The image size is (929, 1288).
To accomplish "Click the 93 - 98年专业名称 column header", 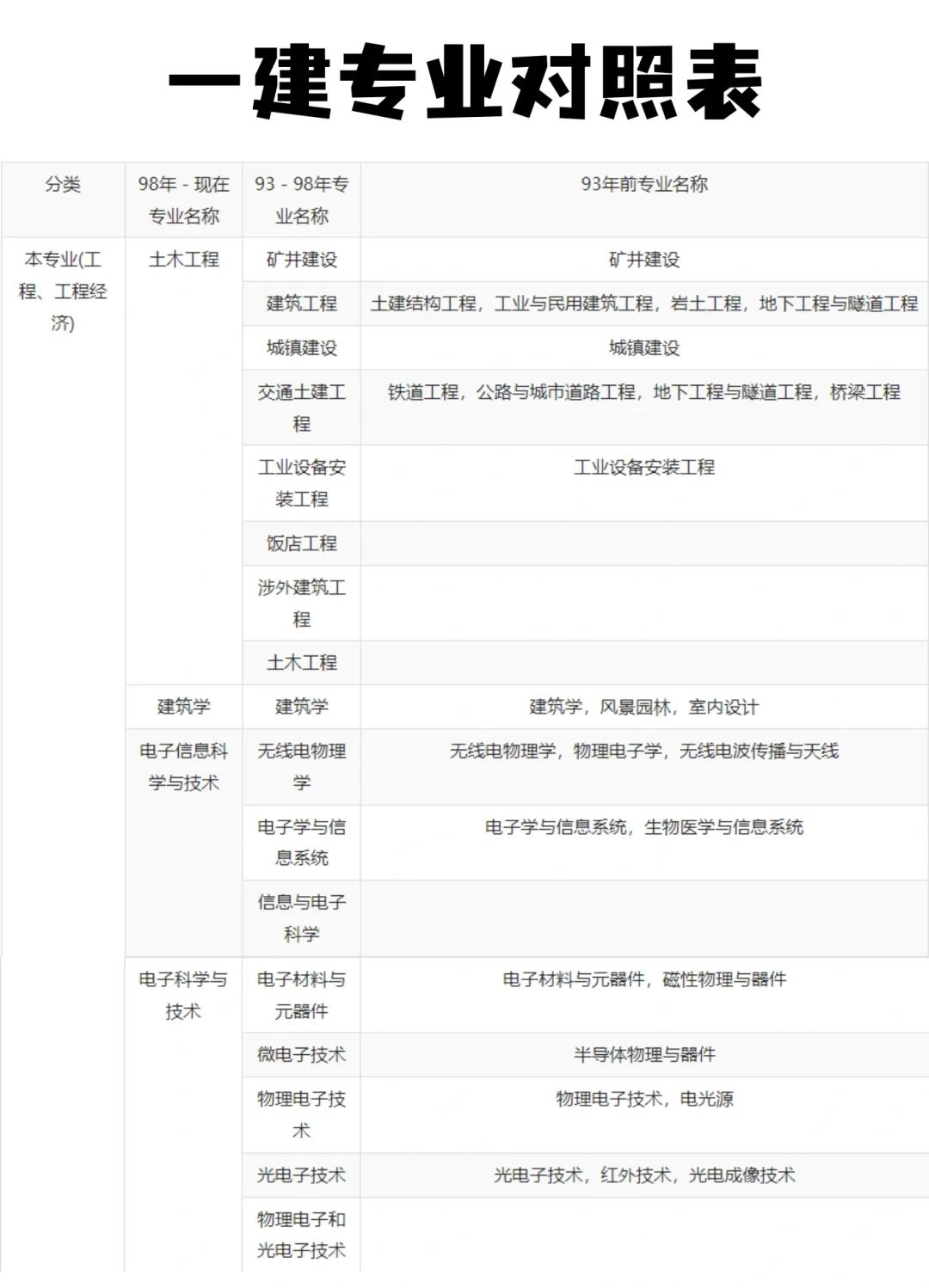I will (301, 196).
